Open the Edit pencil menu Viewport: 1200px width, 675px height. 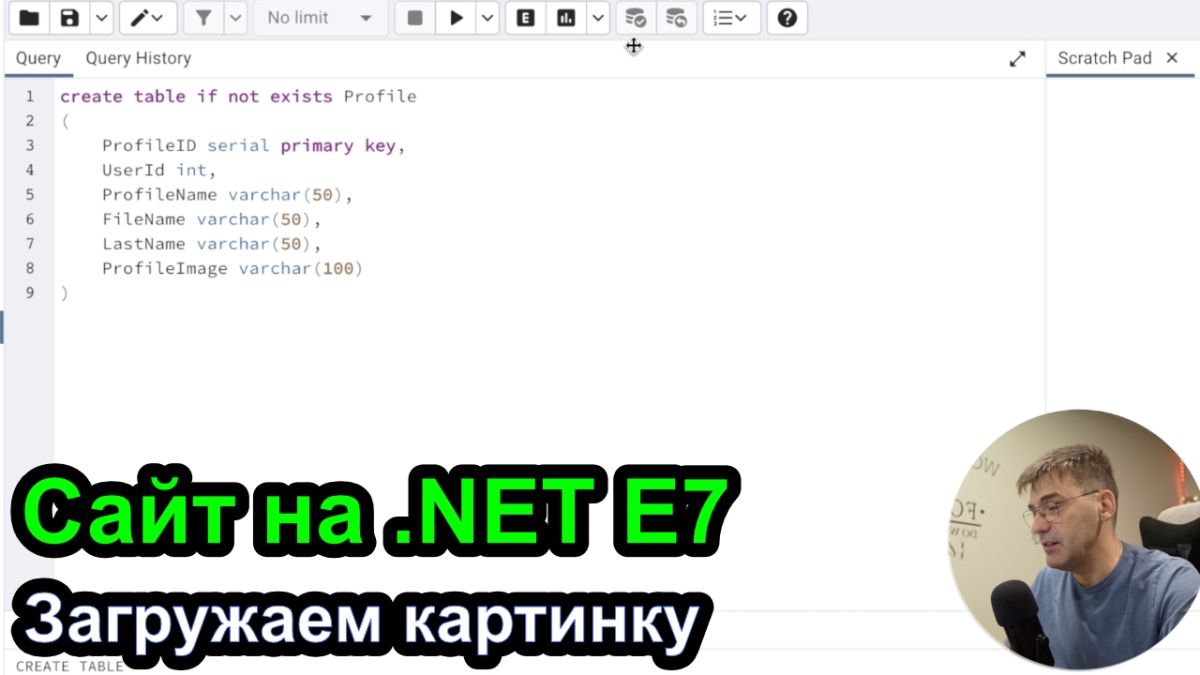(148, 18)
